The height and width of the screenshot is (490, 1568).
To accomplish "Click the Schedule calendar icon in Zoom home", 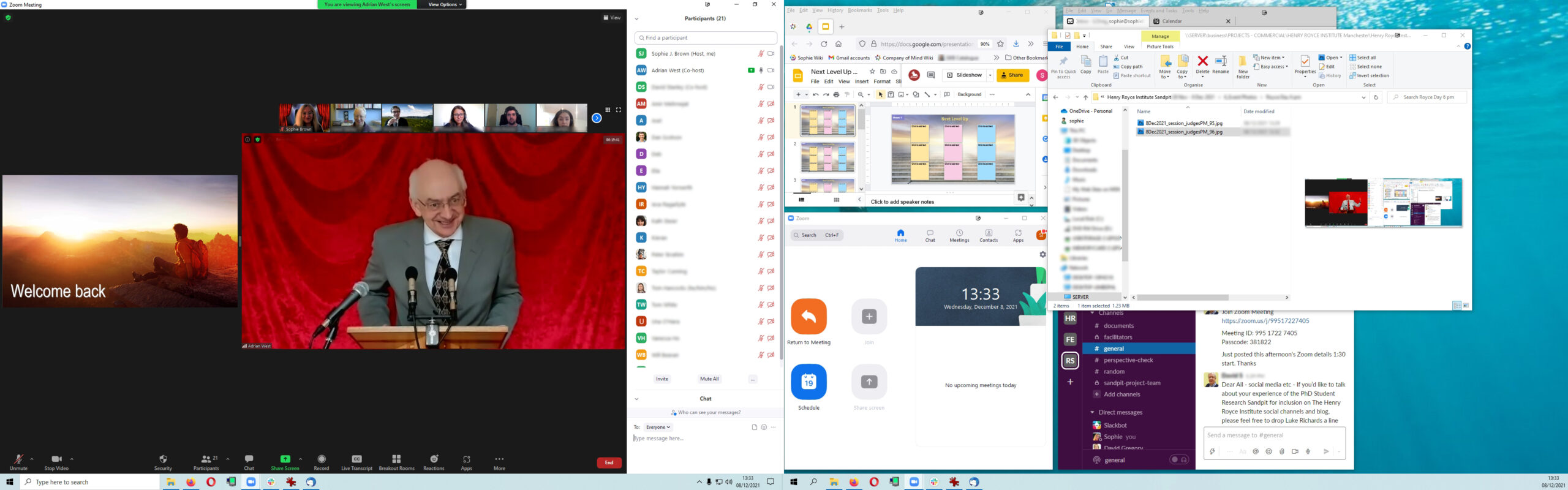I will tap(809, 382).
